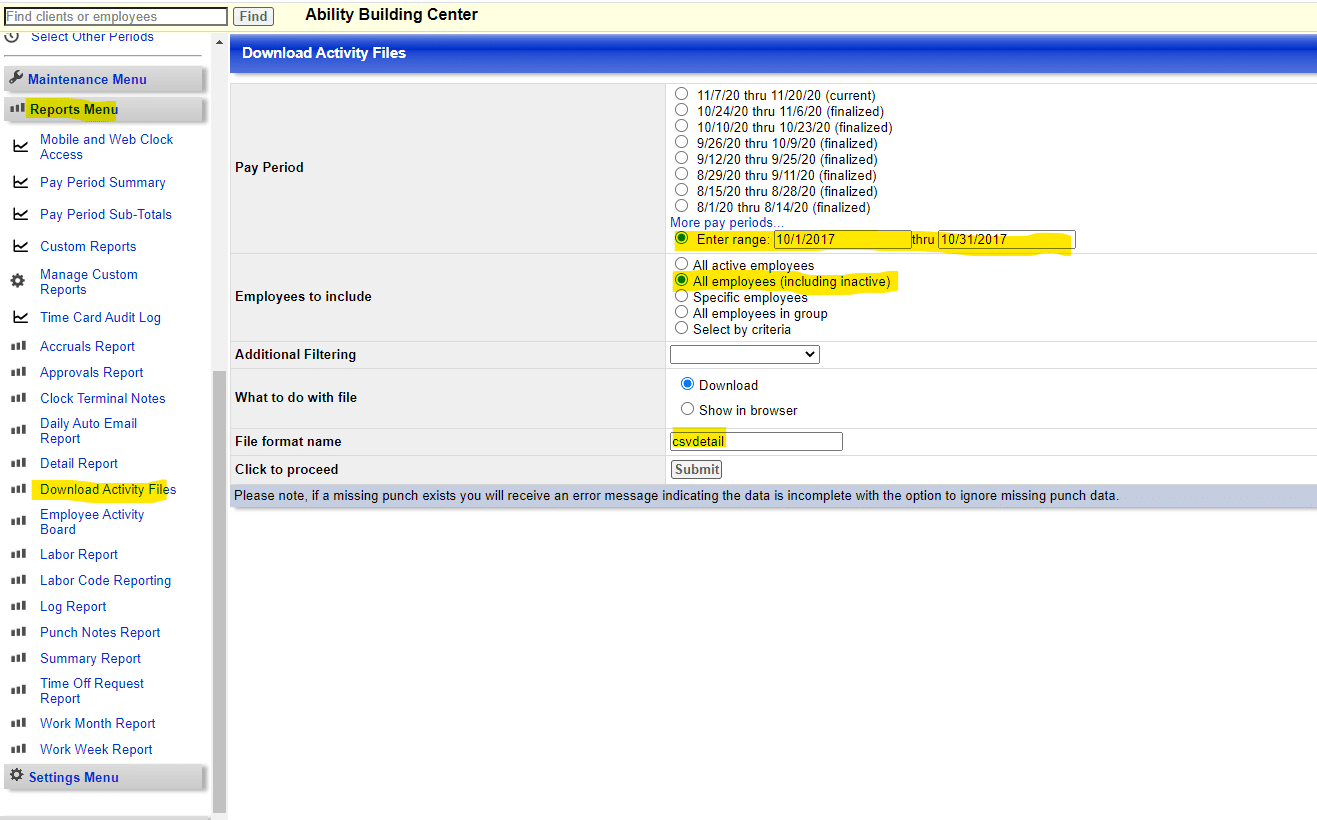The width and height of the screenshot is (1317, 820).
Task: Click the Find button
Action: click(254, 16)
